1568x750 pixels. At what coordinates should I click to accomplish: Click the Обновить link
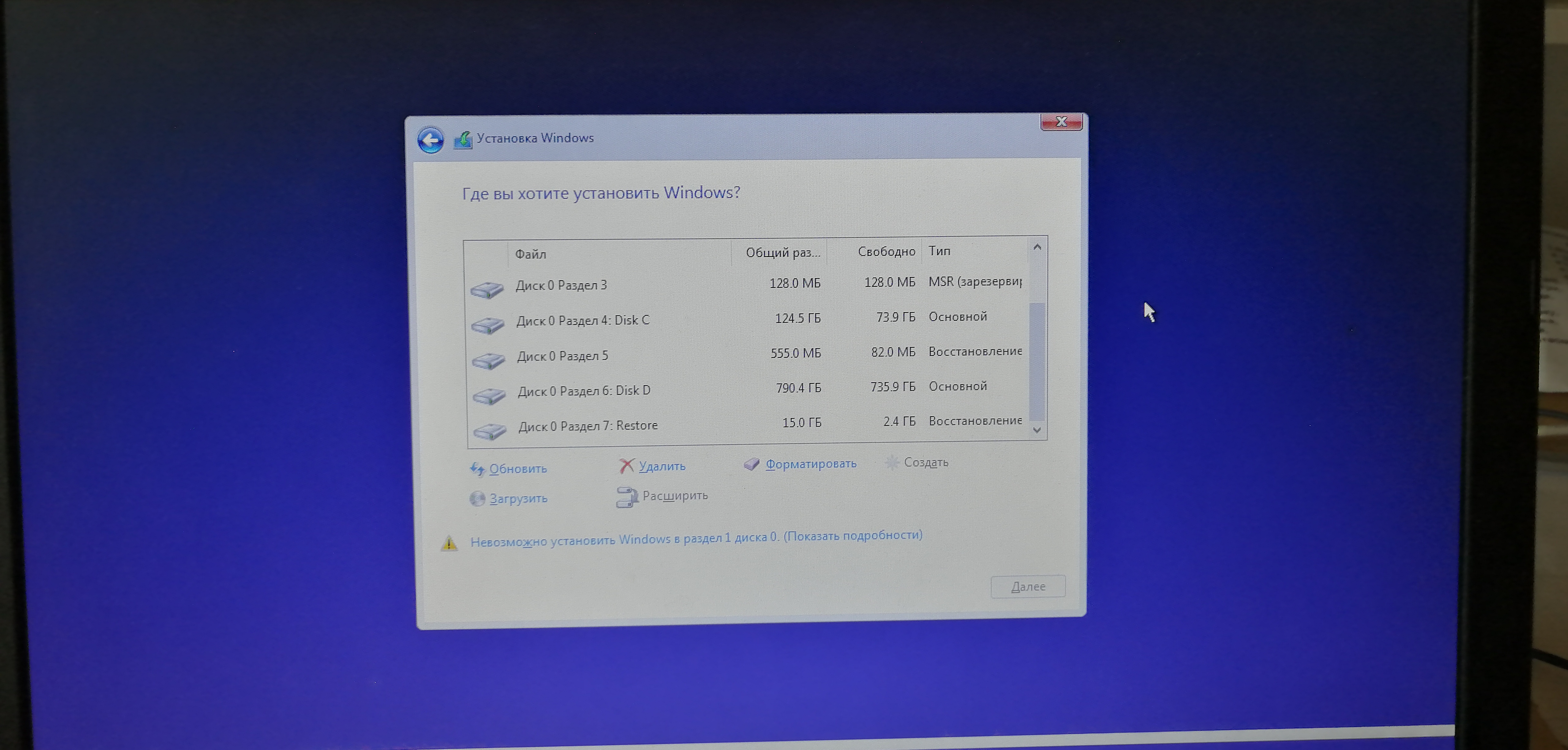(518, 469)
